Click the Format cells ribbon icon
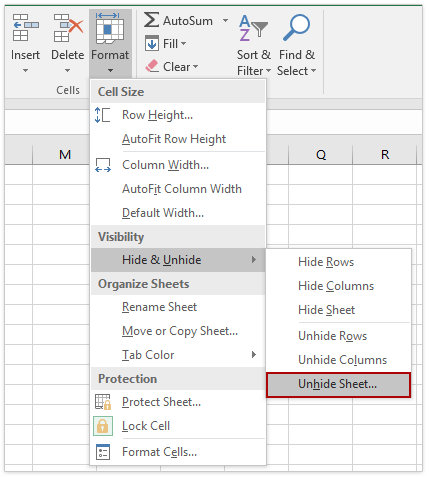 (x=110, y=28)
